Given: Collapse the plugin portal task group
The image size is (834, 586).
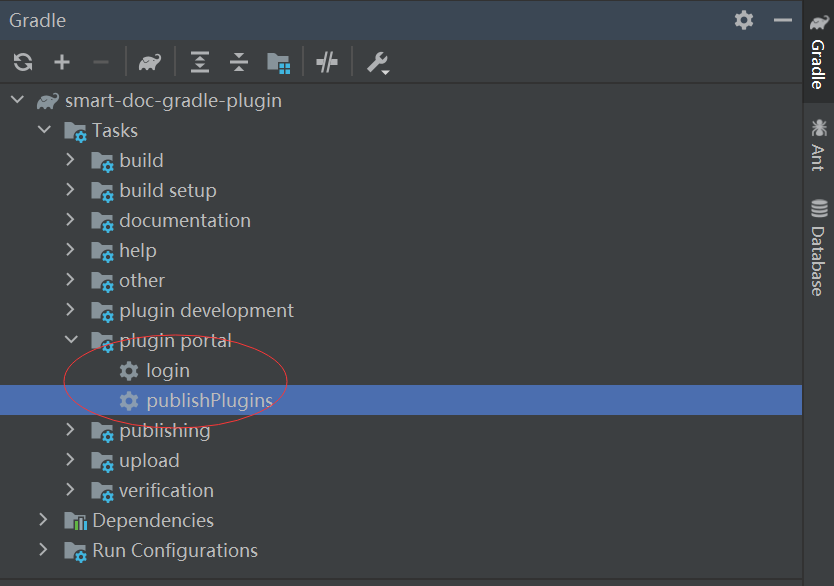Looking at the screenshot, I should point(70,340).
